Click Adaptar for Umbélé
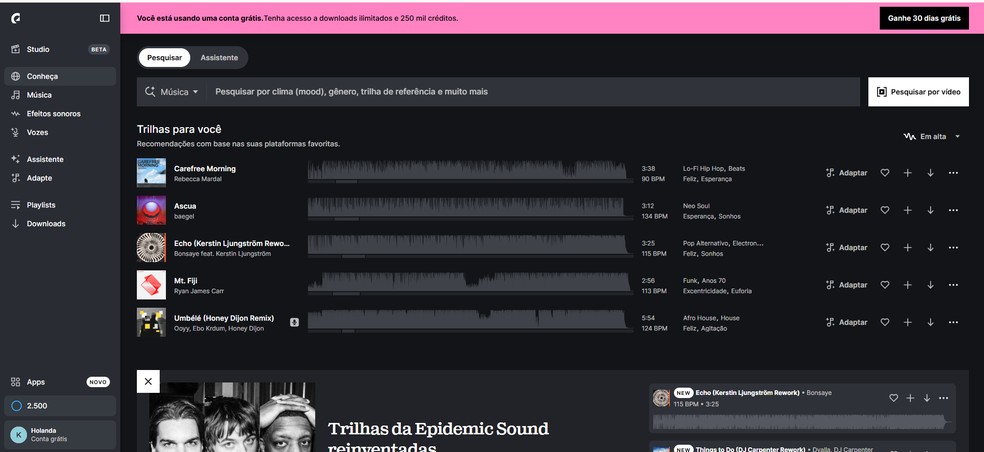 pos(847,322)
